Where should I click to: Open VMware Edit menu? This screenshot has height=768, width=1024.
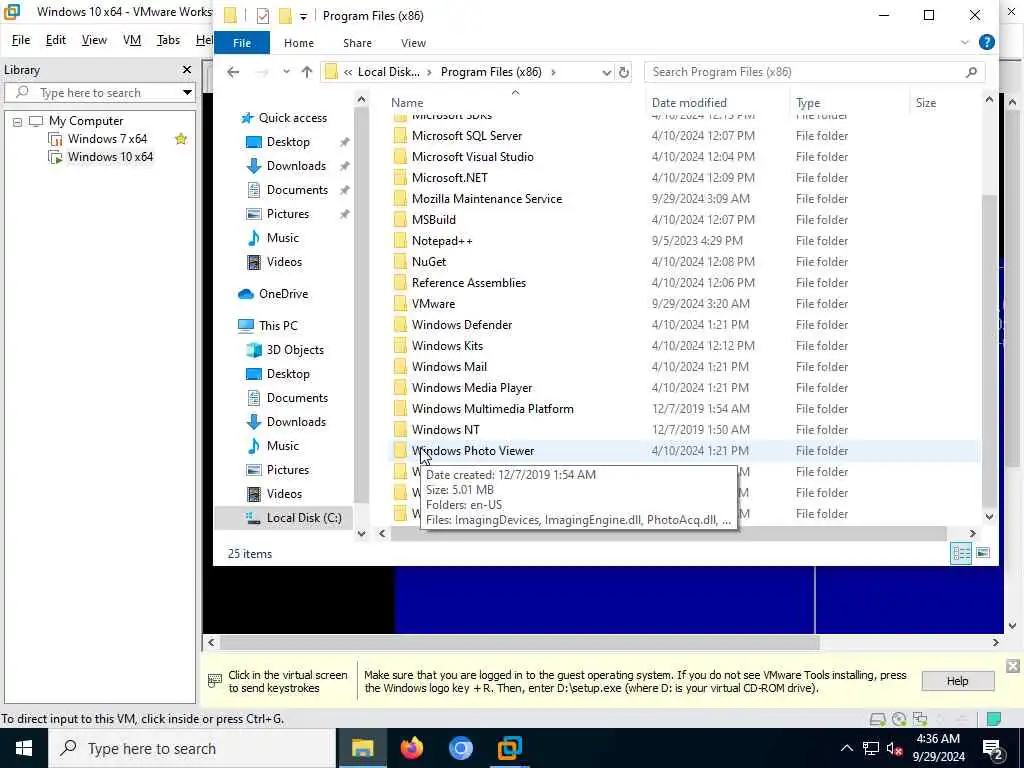(56, 40)
